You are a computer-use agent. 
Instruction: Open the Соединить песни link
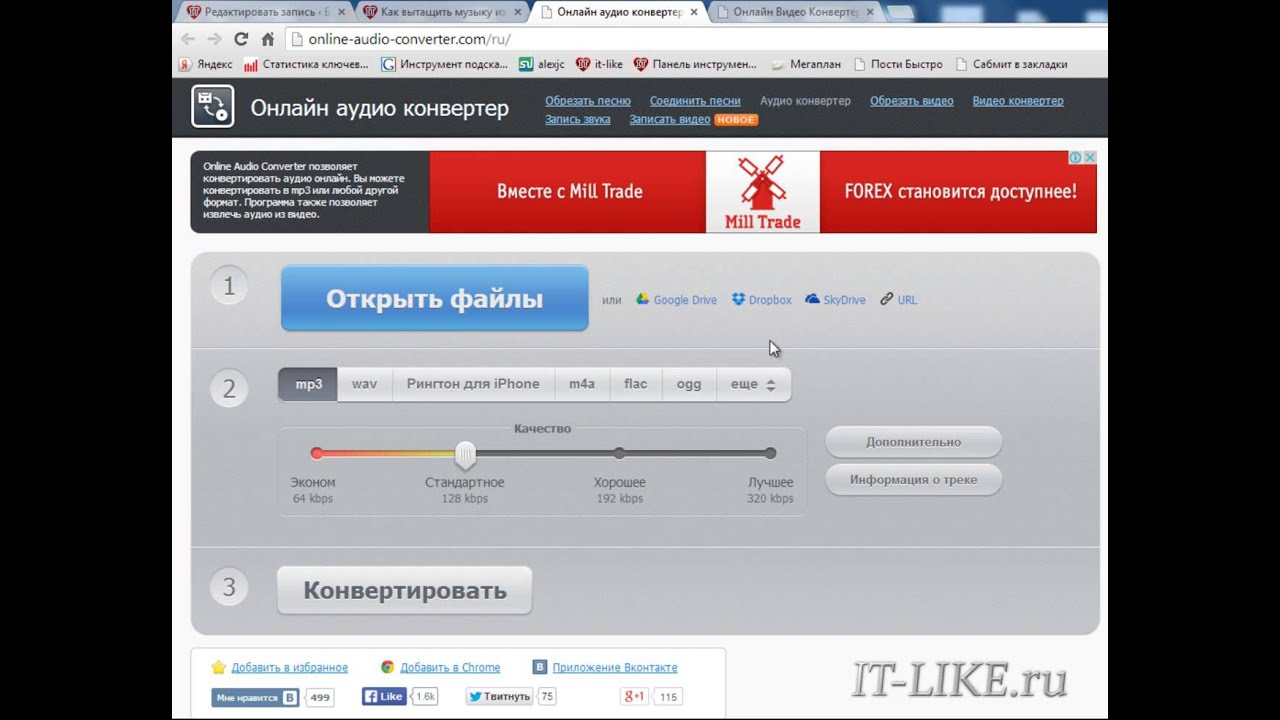[695, 101]
